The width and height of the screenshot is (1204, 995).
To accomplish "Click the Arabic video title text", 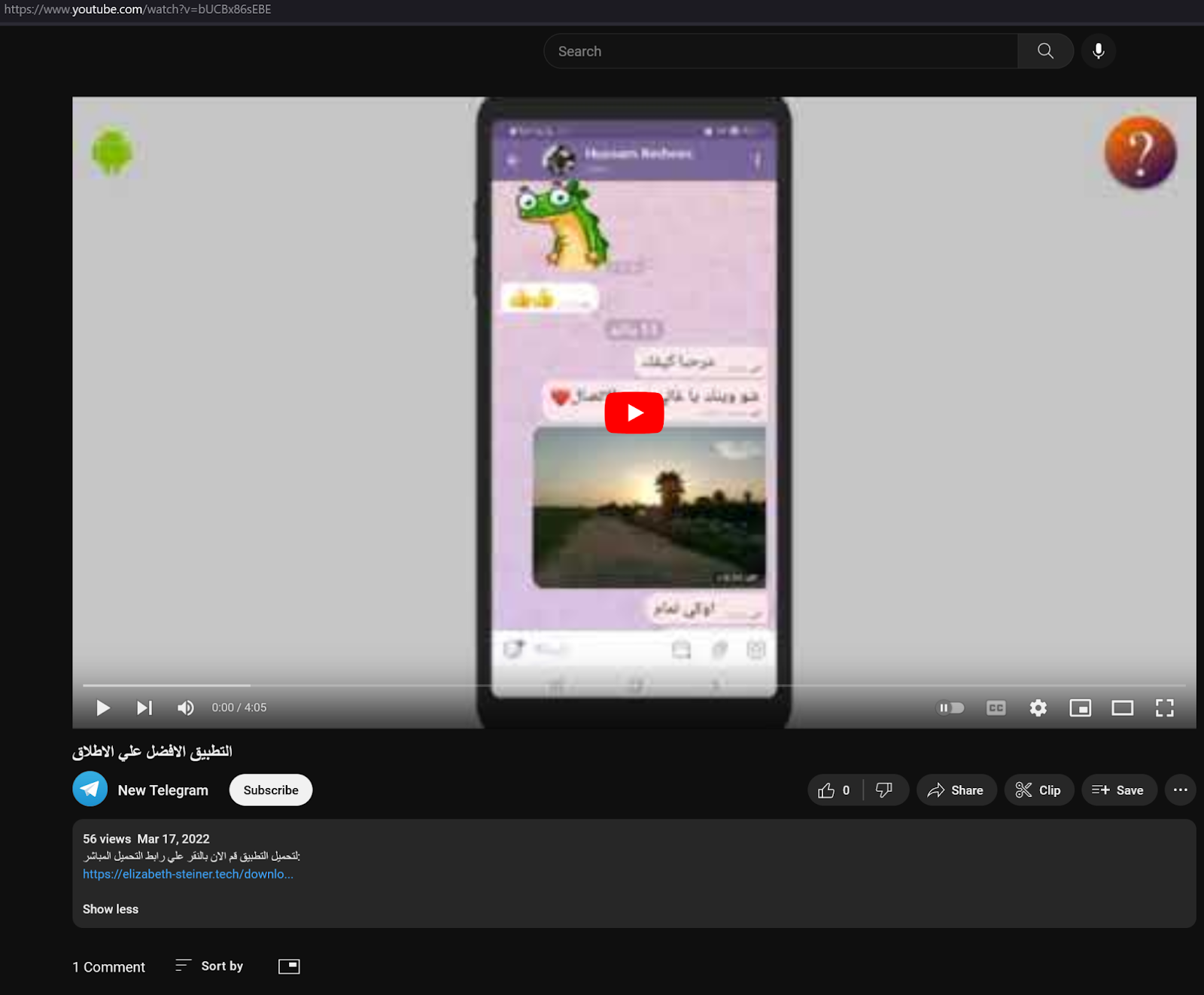I will point(152,751).
